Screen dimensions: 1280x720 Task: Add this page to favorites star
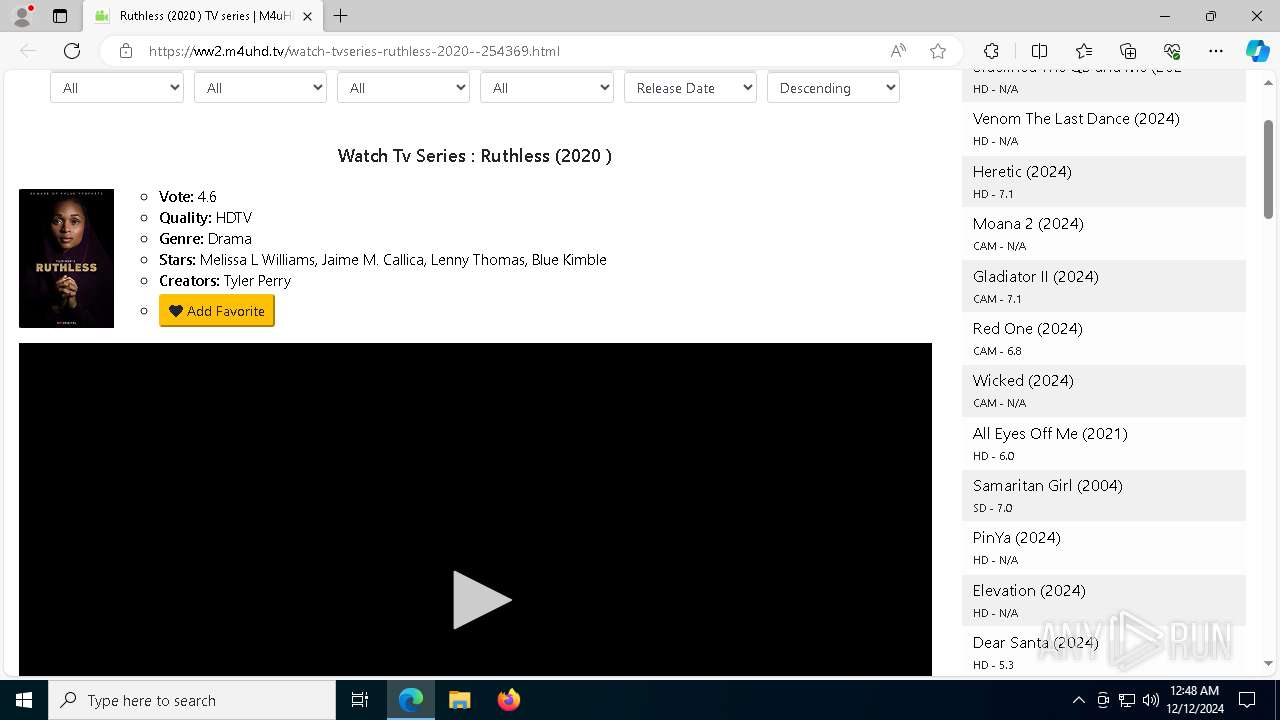pos(938,51)
